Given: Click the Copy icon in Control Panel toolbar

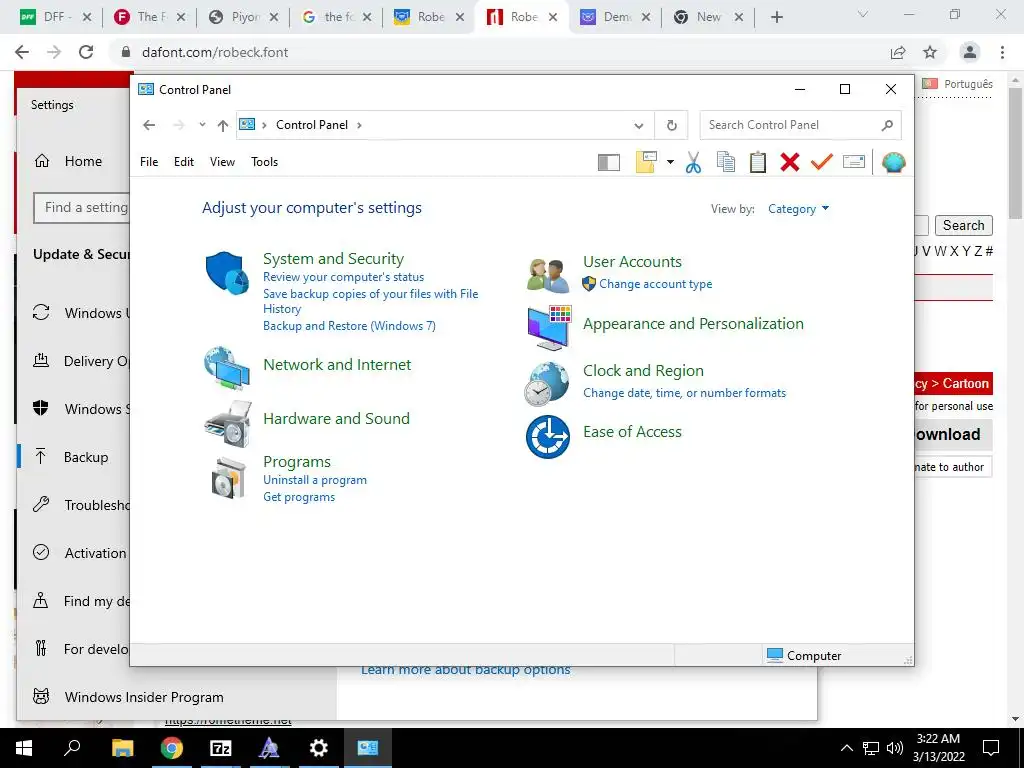Looking at the screenshot, I should [x=726, y=162].
